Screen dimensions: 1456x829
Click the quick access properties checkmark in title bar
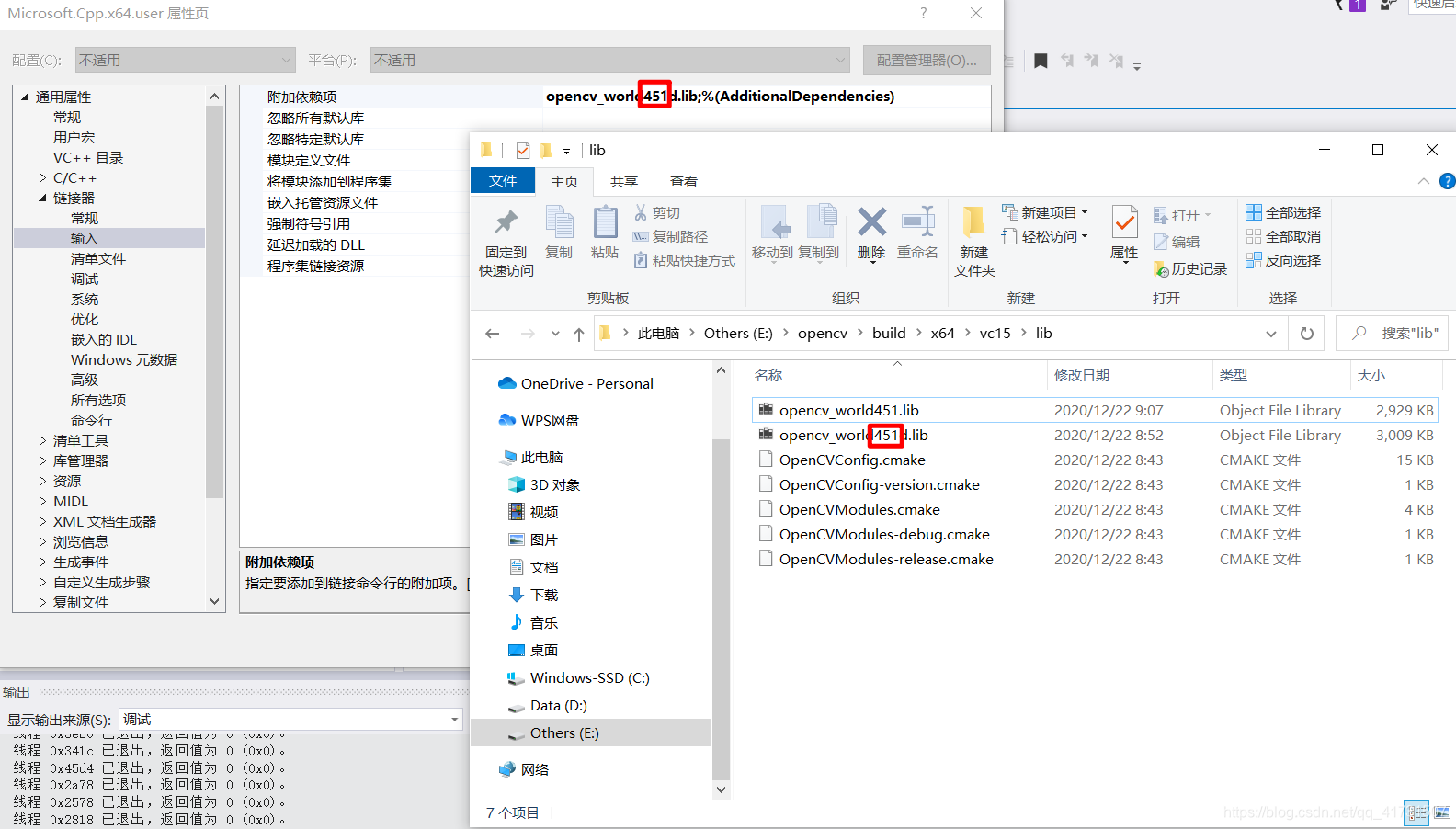pos(523,150)
